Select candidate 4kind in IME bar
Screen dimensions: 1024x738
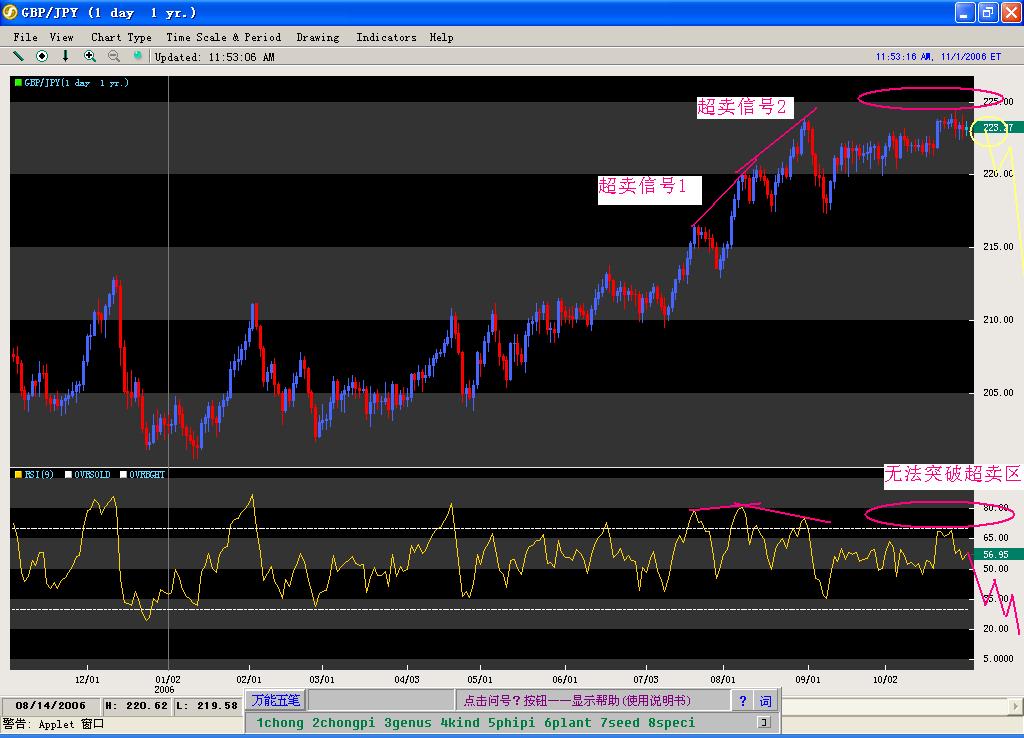click(460, 722)
